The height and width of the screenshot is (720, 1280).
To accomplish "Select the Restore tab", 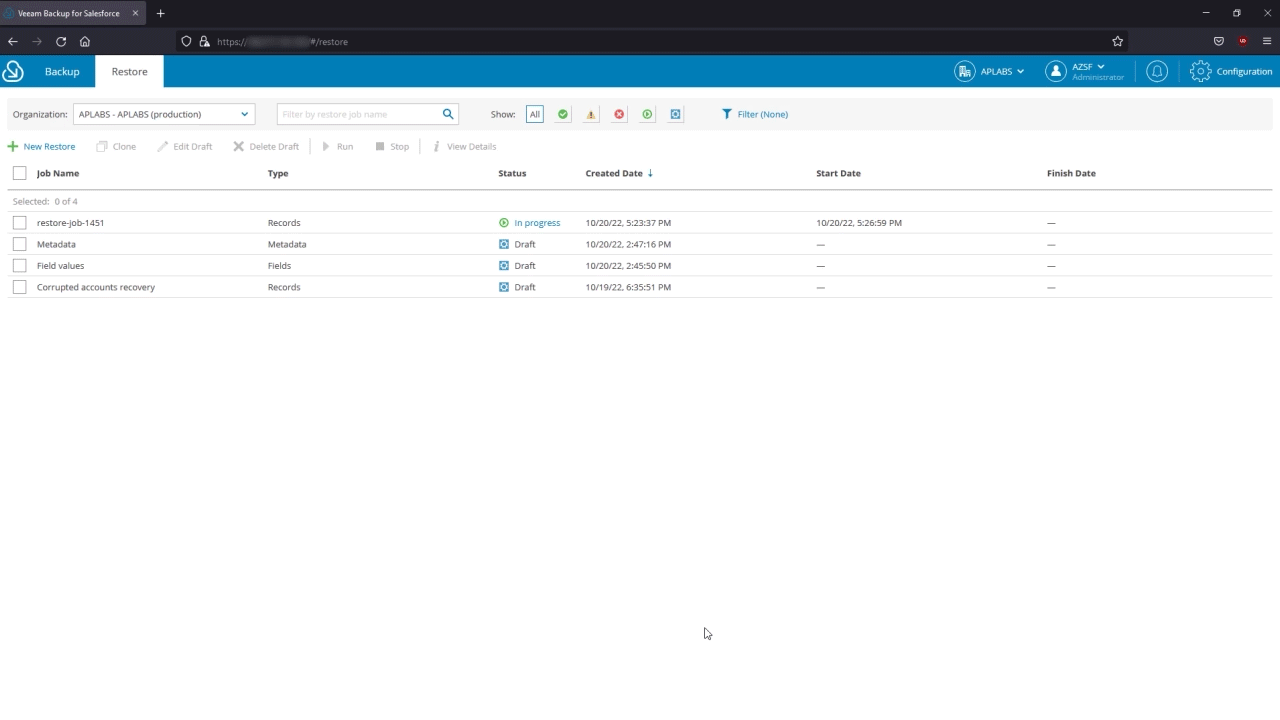I will (129, 71).
